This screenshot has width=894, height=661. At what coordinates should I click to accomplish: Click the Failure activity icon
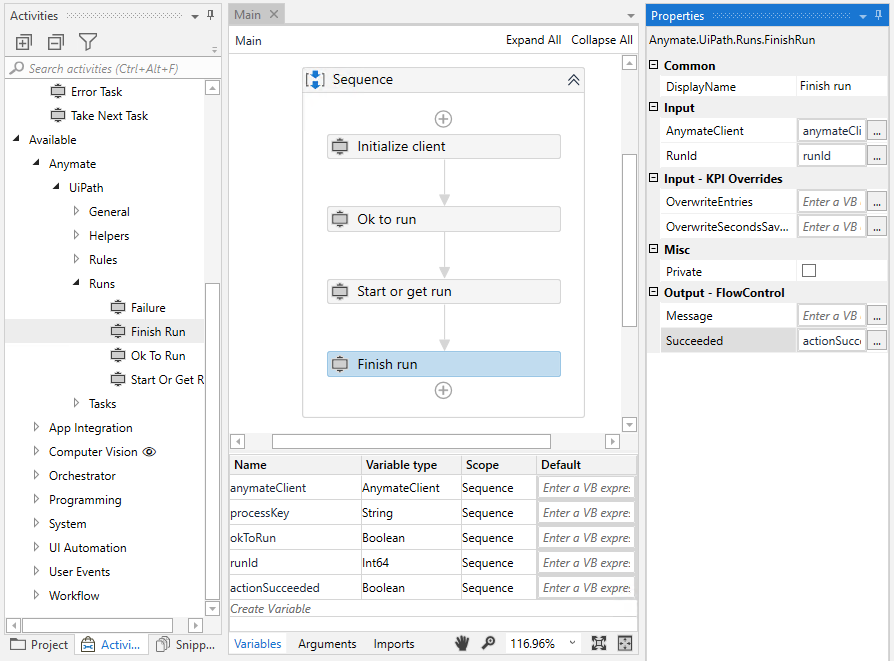click(x=118, y=307)
